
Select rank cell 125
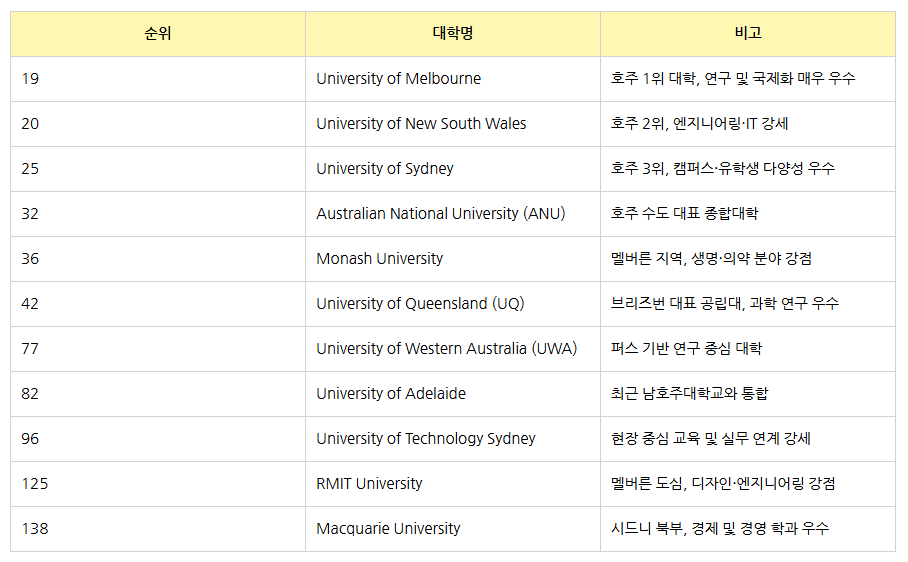point(158,484)
